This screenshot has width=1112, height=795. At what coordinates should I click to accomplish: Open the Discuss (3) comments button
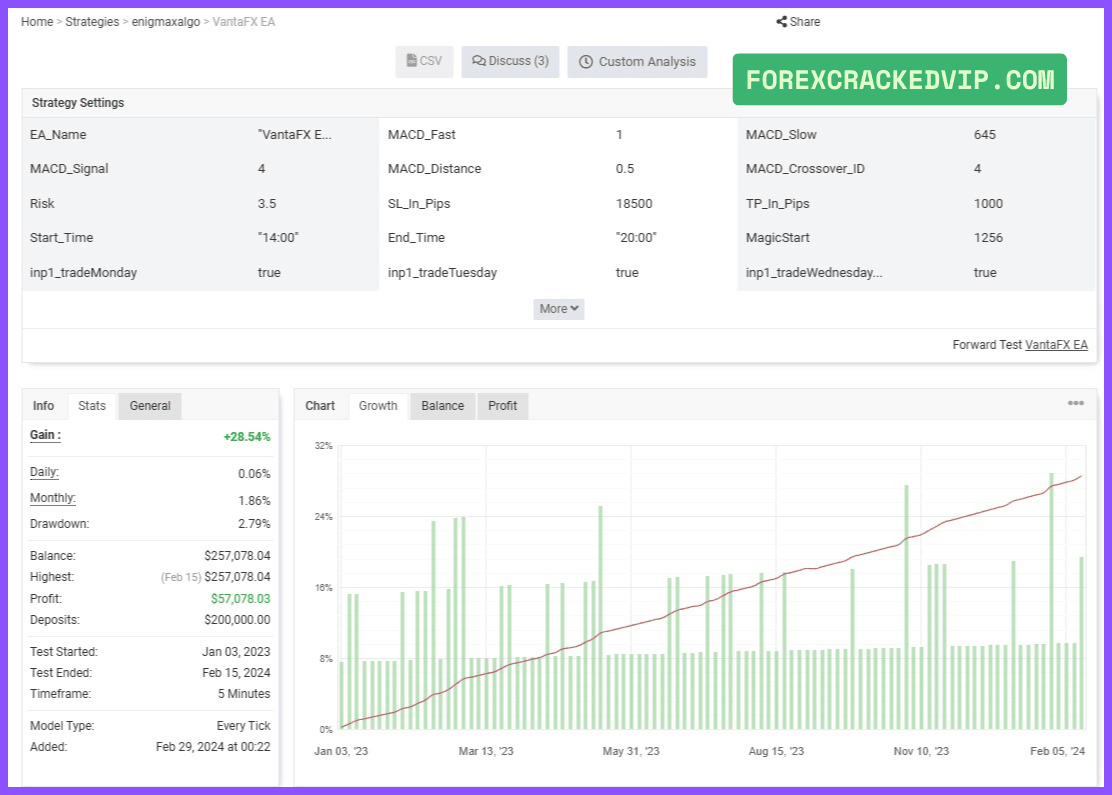(x=510, y=61)
